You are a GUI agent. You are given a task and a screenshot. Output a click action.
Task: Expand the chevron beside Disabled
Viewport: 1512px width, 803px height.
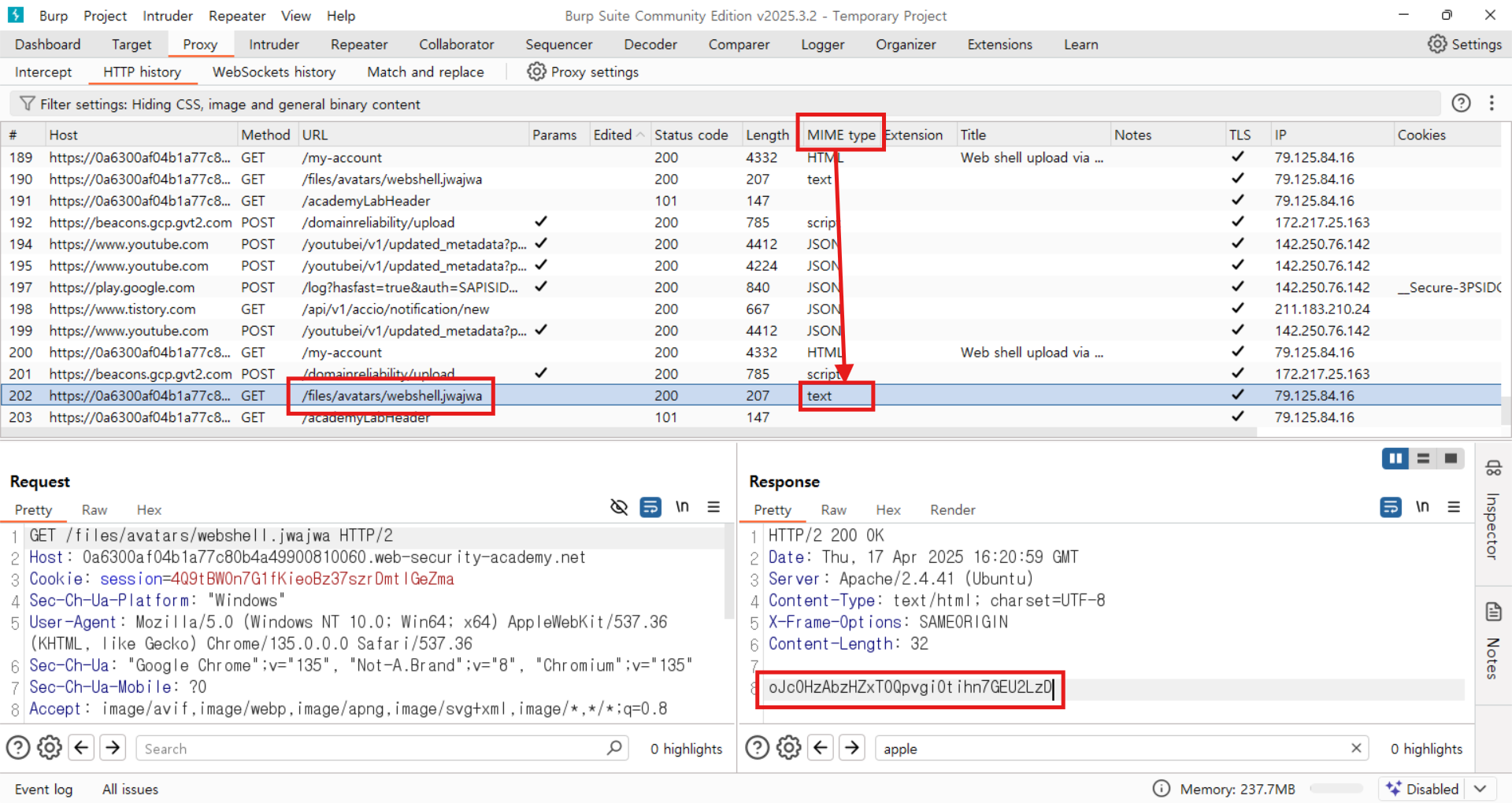(1480, 788)
